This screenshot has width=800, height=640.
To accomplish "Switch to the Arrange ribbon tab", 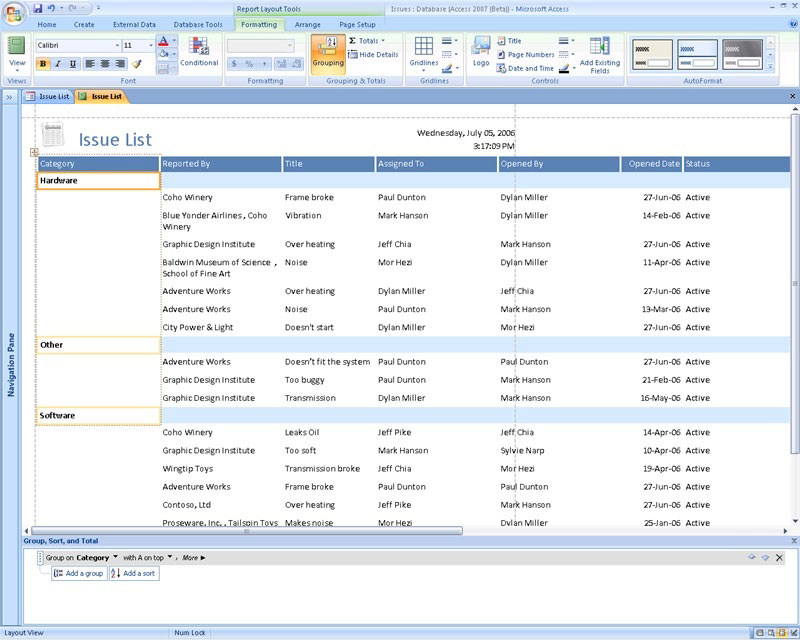I will pyautogui.click(x=307, y=24).
